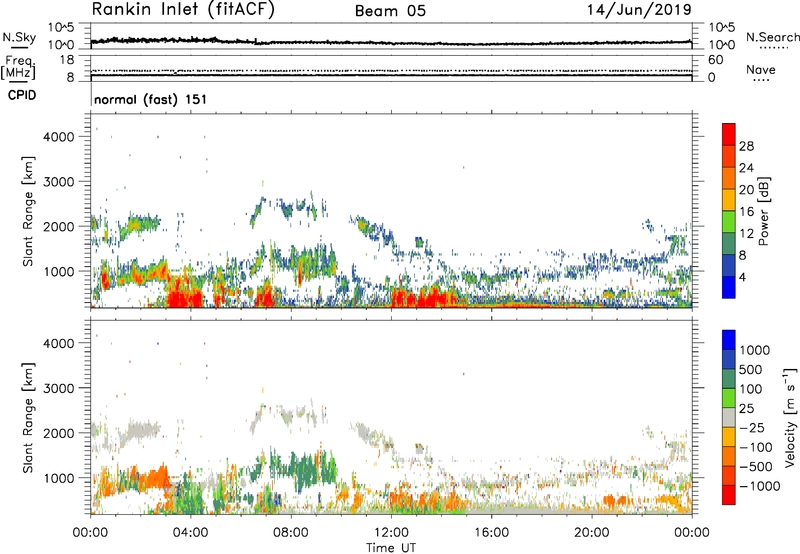Click the 'Rankin Inlet (fitACF)' title
Image resolution: width=800 pixels, height=554 pixels.
(x=182, y=10)
